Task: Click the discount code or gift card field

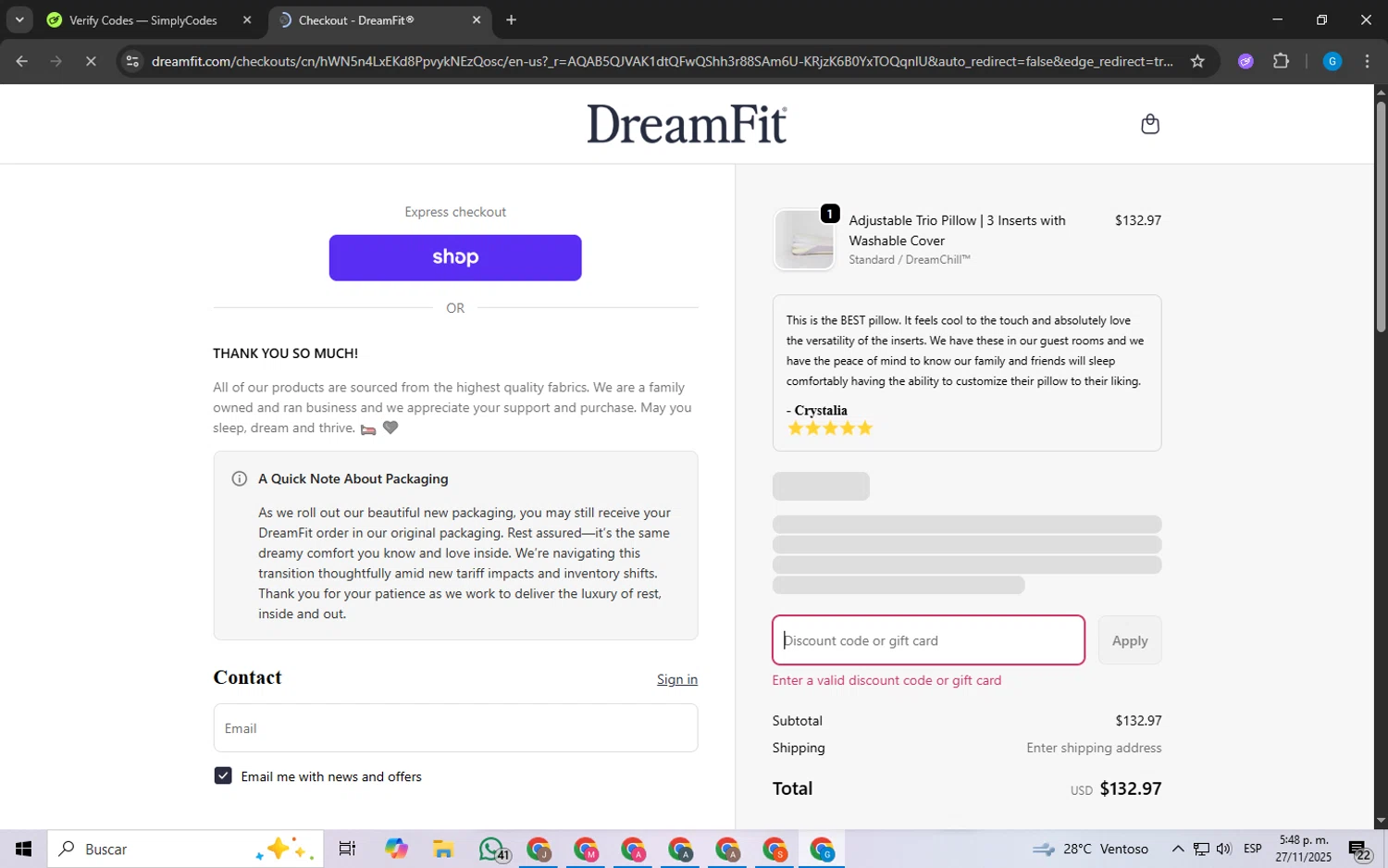Action: pos(928,640)
